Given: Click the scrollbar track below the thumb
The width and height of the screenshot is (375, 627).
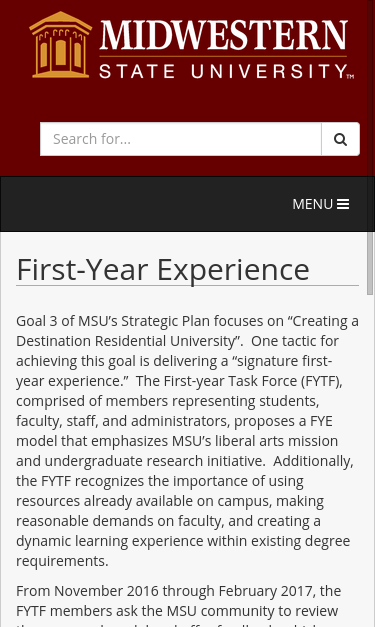Looking at the screenshot, I should click(370, 460).
